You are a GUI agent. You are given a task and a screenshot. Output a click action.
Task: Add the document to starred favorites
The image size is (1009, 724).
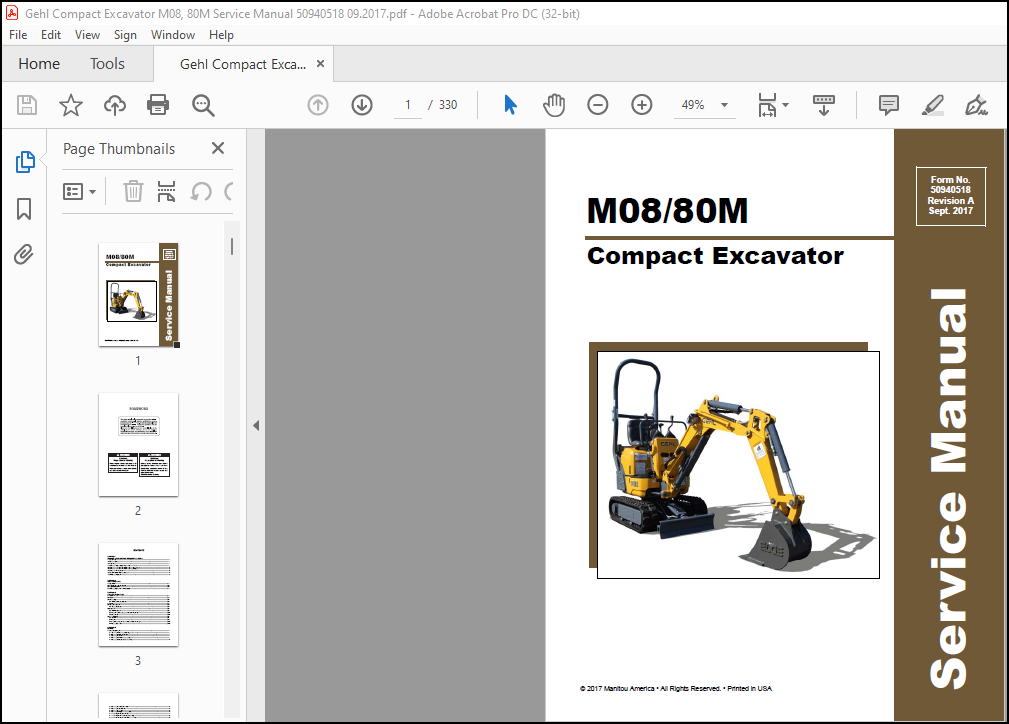(71, 104)
